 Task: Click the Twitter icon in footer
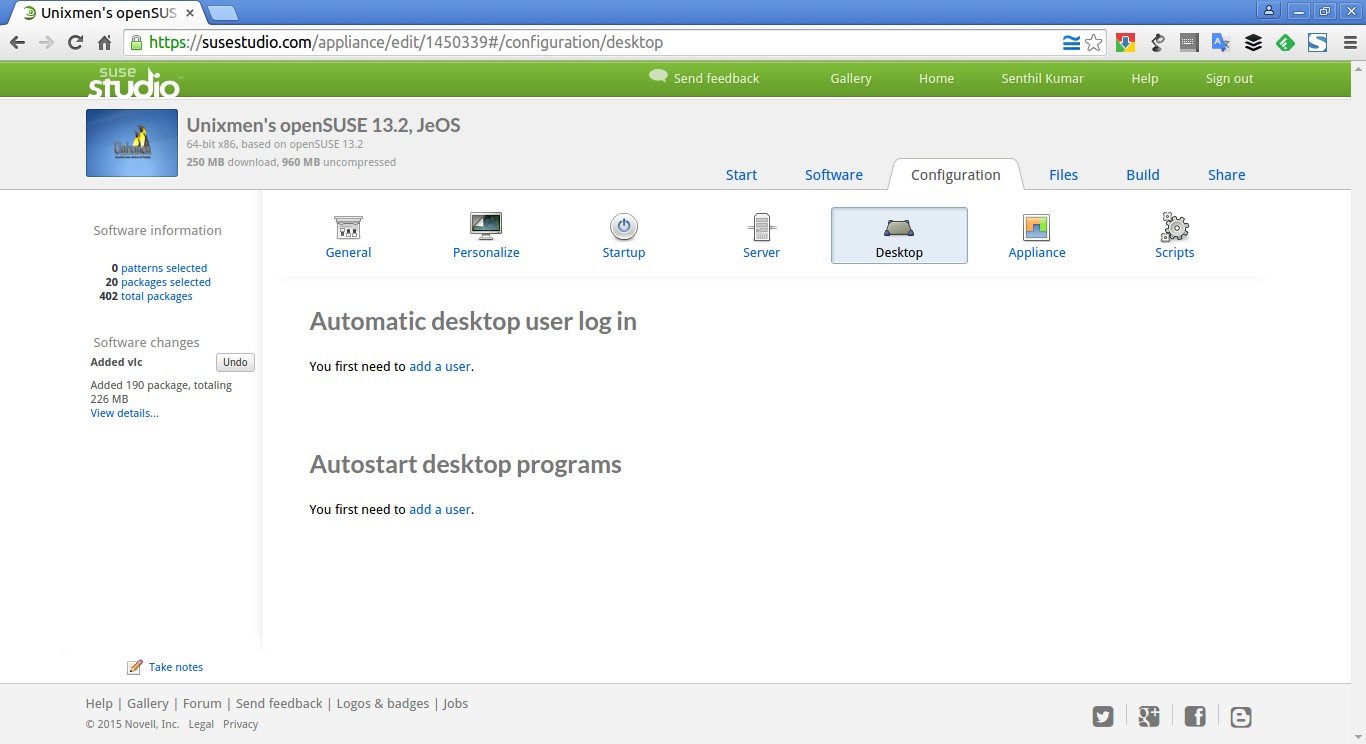1103,716
